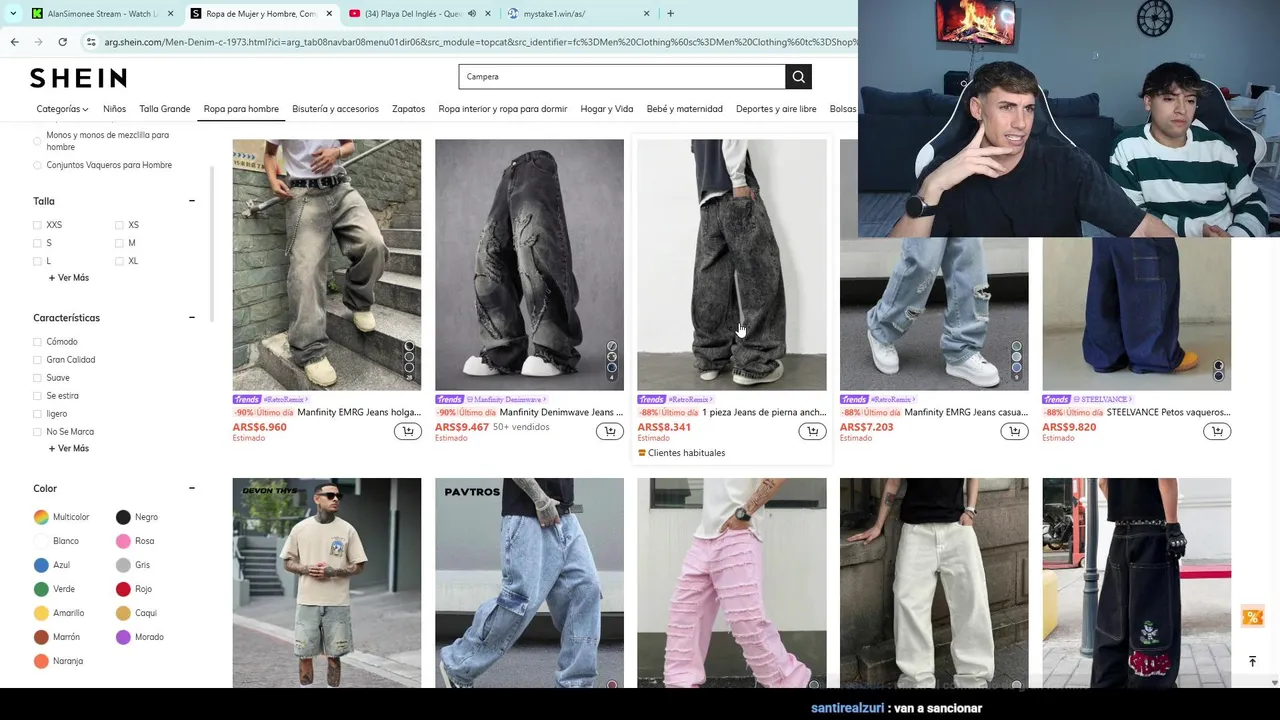Click the back-to-top arrow icon
Screen dimensions: 1280x720
[x=1252, y=661]
